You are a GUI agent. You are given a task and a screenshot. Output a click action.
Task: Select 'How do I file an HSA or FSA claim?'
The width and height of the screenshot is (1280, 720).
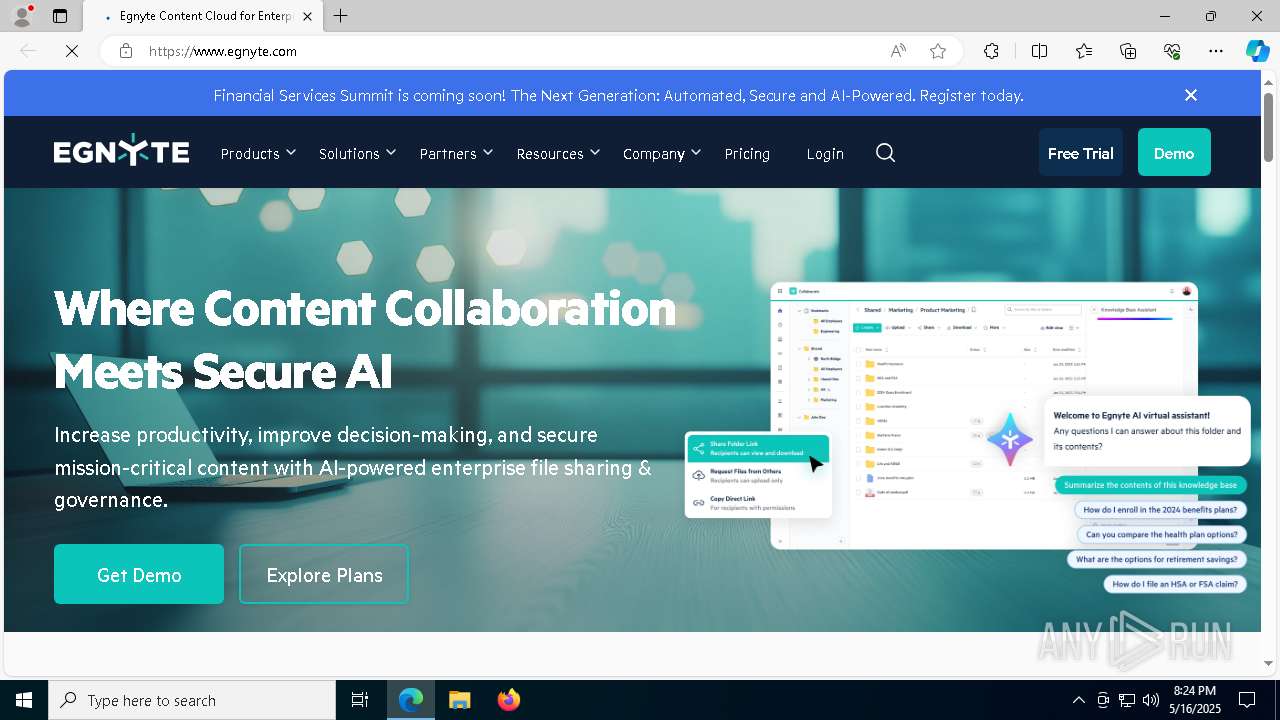[x=1175, y=584]
